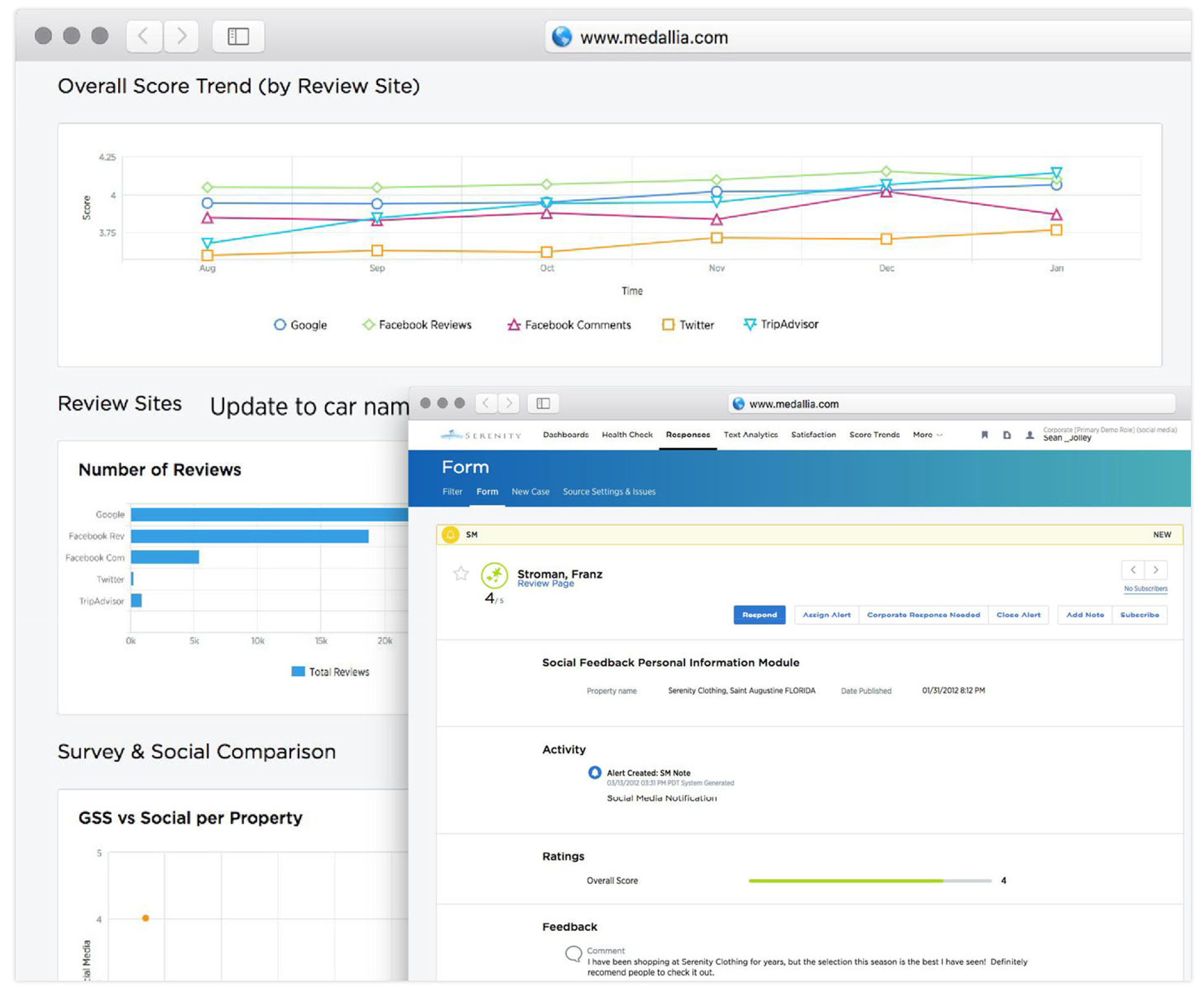Viewport: 1204px width, 995px height.
Task: Open the Satisfaction menu
Action: pyautogui.click(x=813, y=435)
